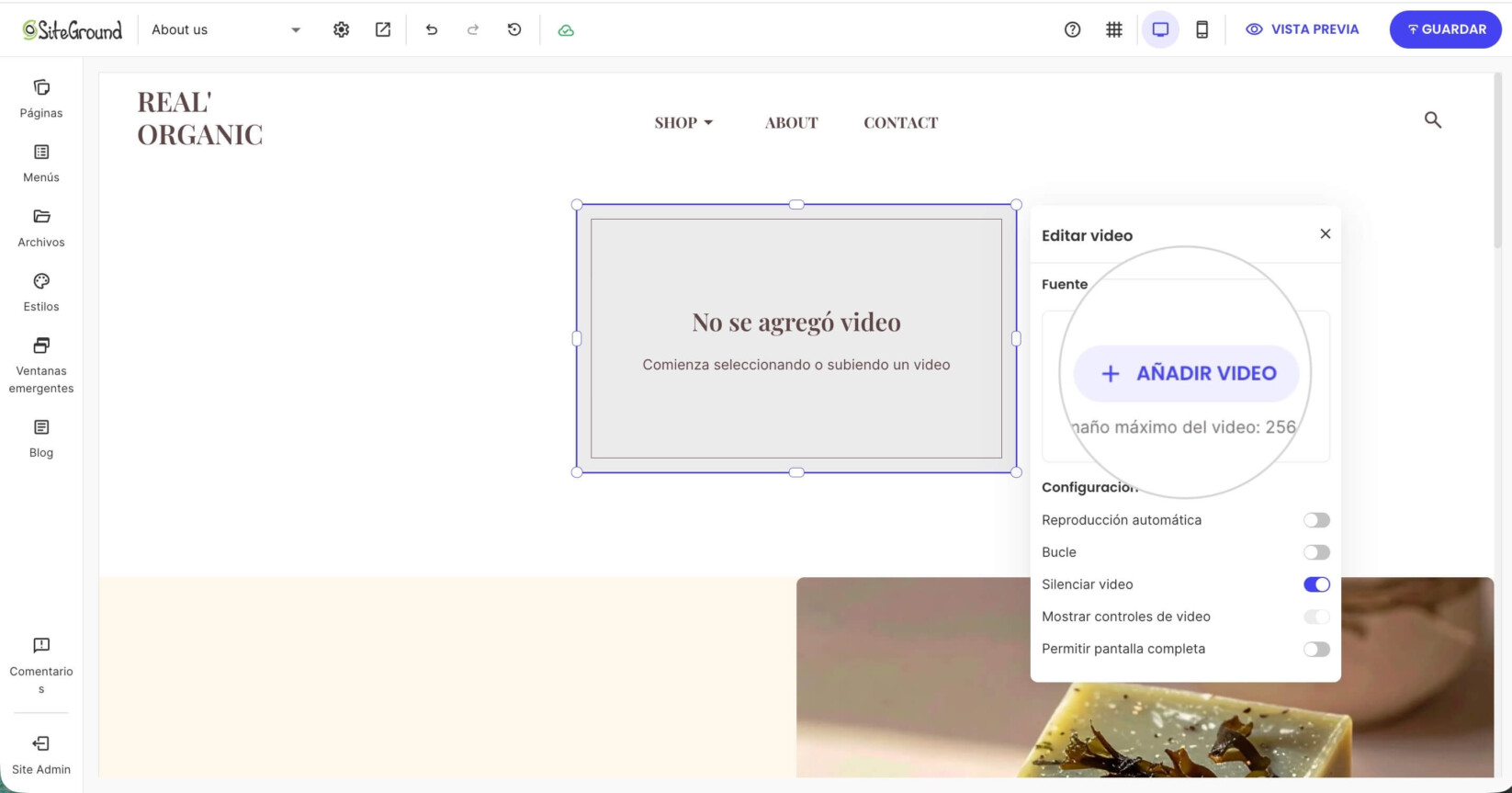Select the ABOUT menu item
This screenshot has height=793, width=1512.
click(x=791, y=122)
